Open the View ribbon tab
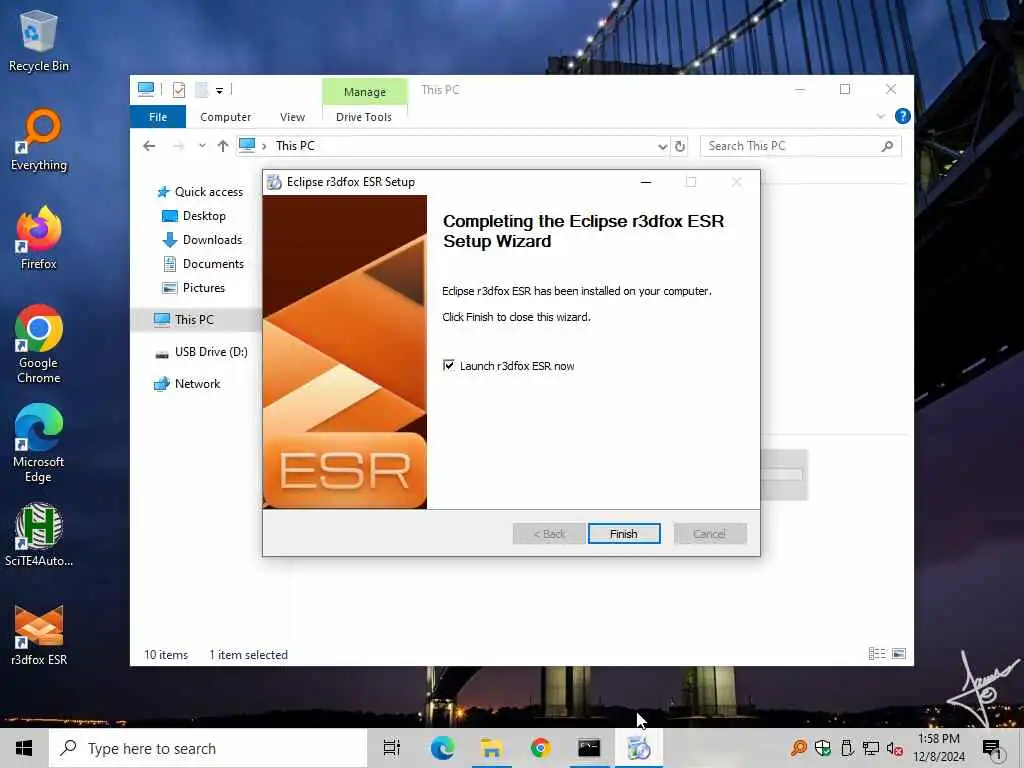The image size is (1024, 768). point(293,117)
